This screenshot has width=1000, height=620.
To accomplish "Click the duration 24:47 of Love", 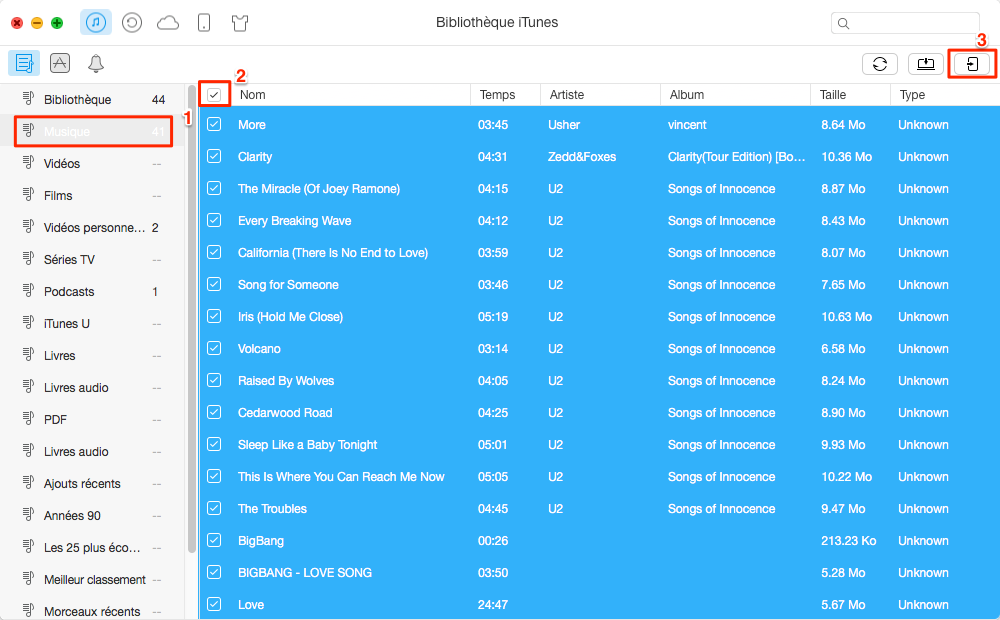I will tap(493, 605).
